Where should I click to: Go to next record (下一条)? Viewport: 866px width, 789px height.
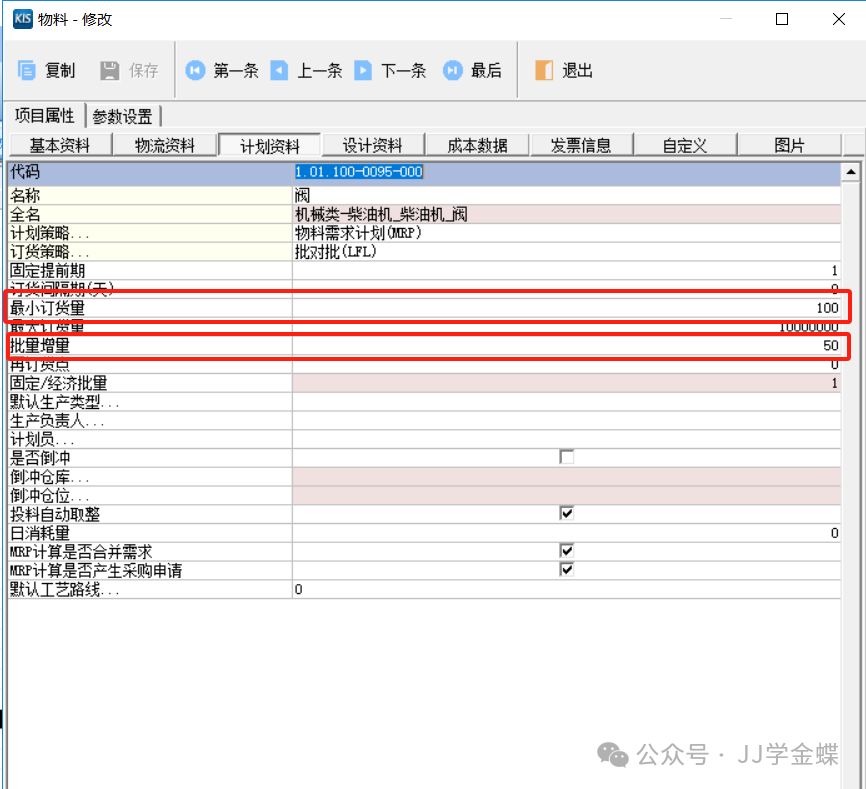click(x=364, y=70)
